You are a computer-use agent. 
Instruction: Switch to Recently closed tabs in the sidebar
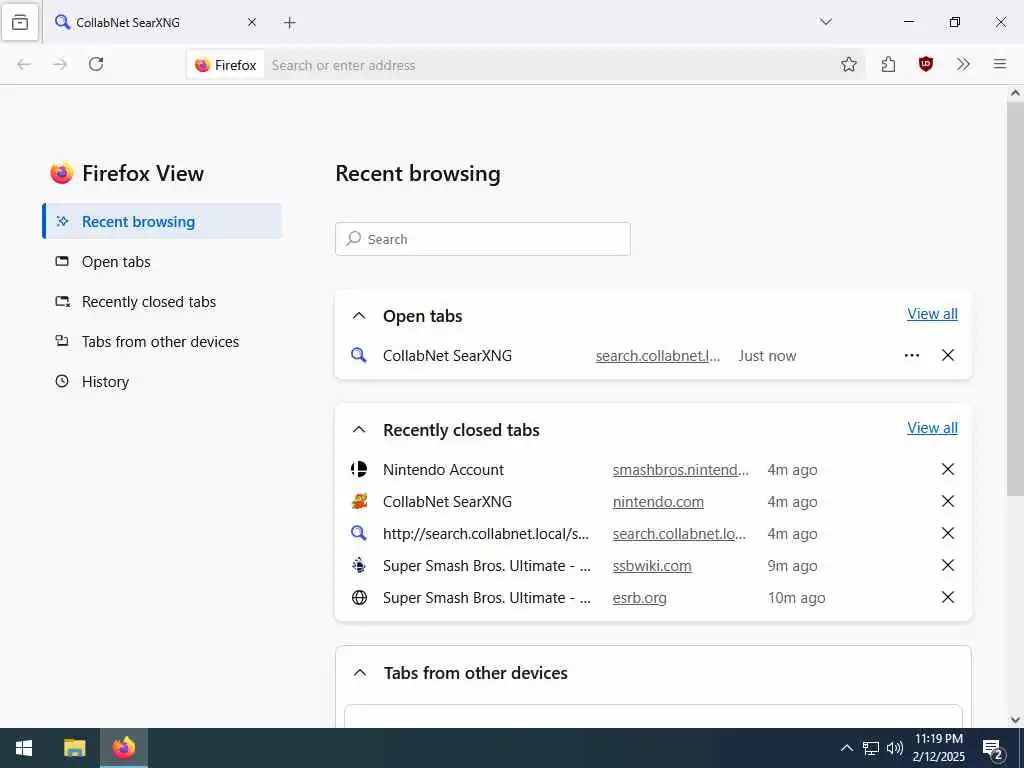pos(162,302)
